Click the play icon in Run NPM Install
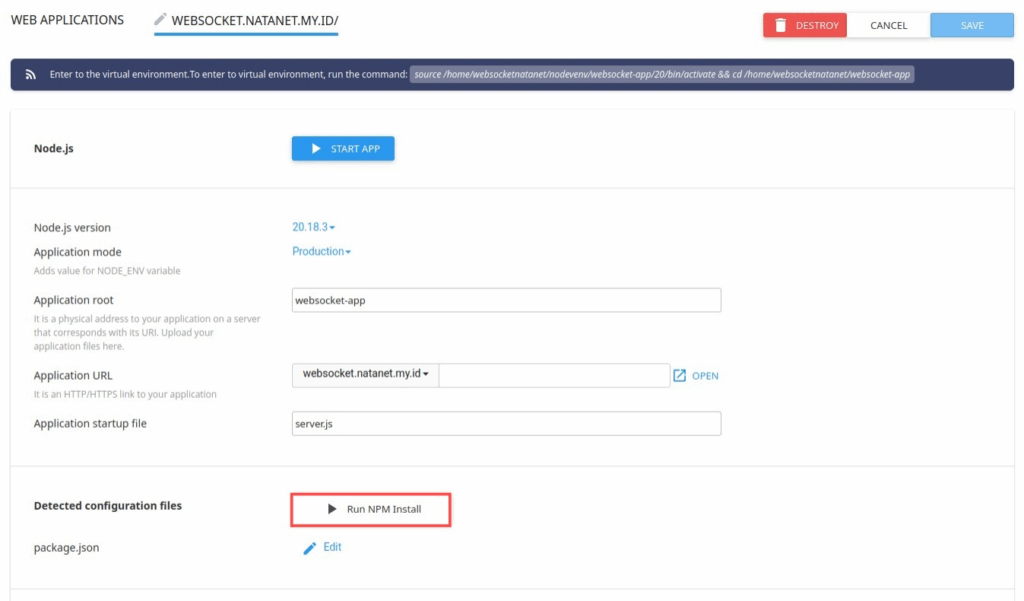 (x=332, y=509)
